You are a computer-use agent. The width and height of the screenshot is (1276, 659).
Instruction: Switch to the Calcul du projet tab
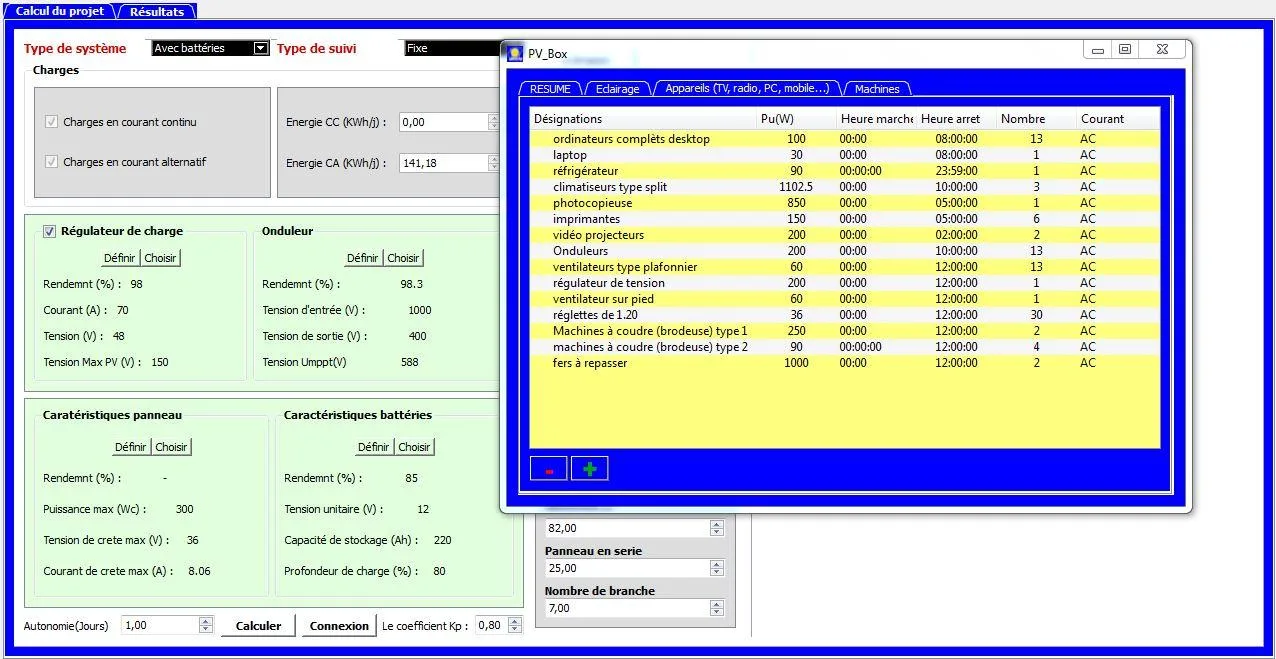(60, 11)
